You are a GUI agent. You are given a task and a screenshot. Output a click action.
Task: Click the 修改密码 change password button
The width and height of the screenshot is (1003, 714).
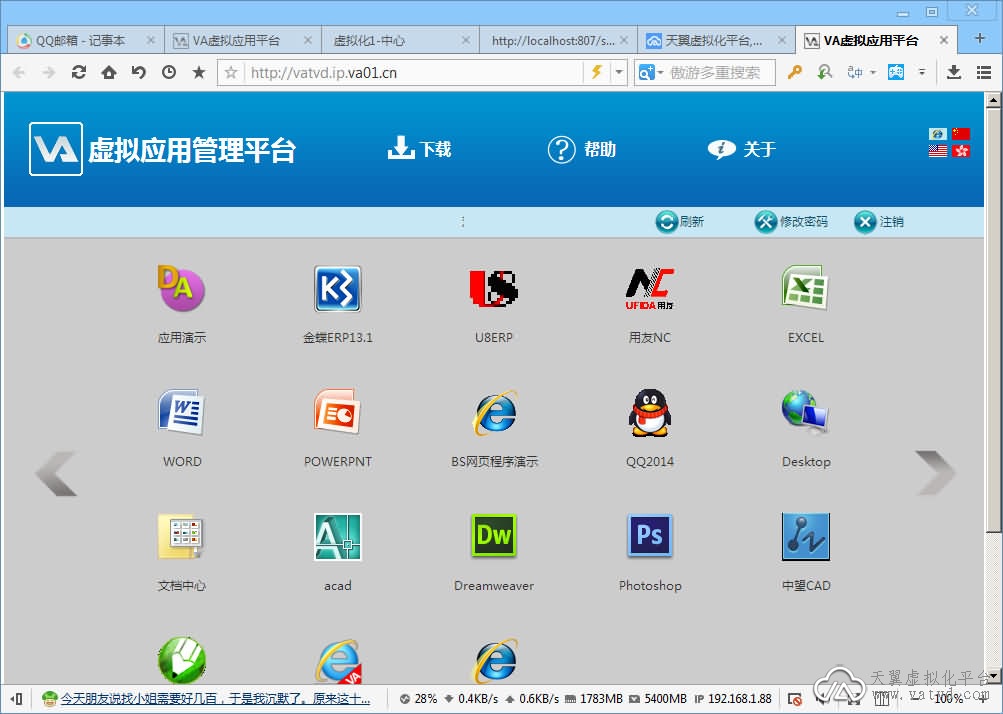pyautogui.click(x=791, y=222)
